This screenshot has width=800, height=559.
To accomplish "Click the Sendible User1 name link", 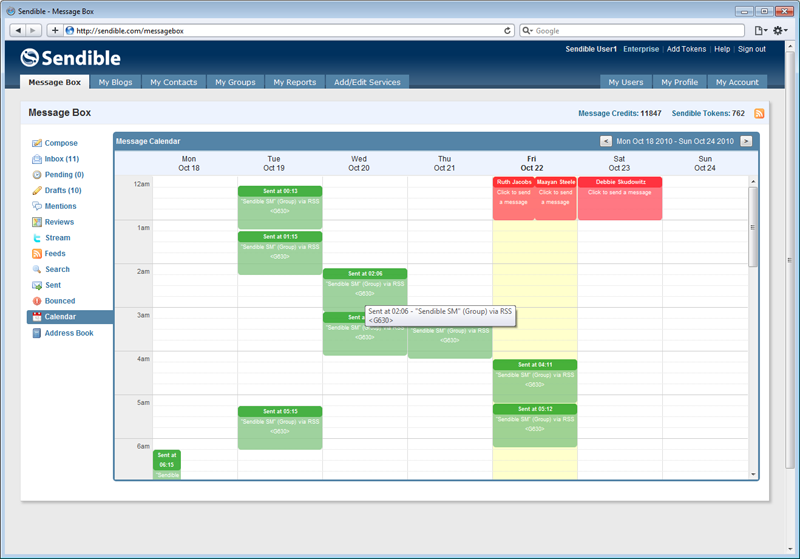I will pos(591,49).
